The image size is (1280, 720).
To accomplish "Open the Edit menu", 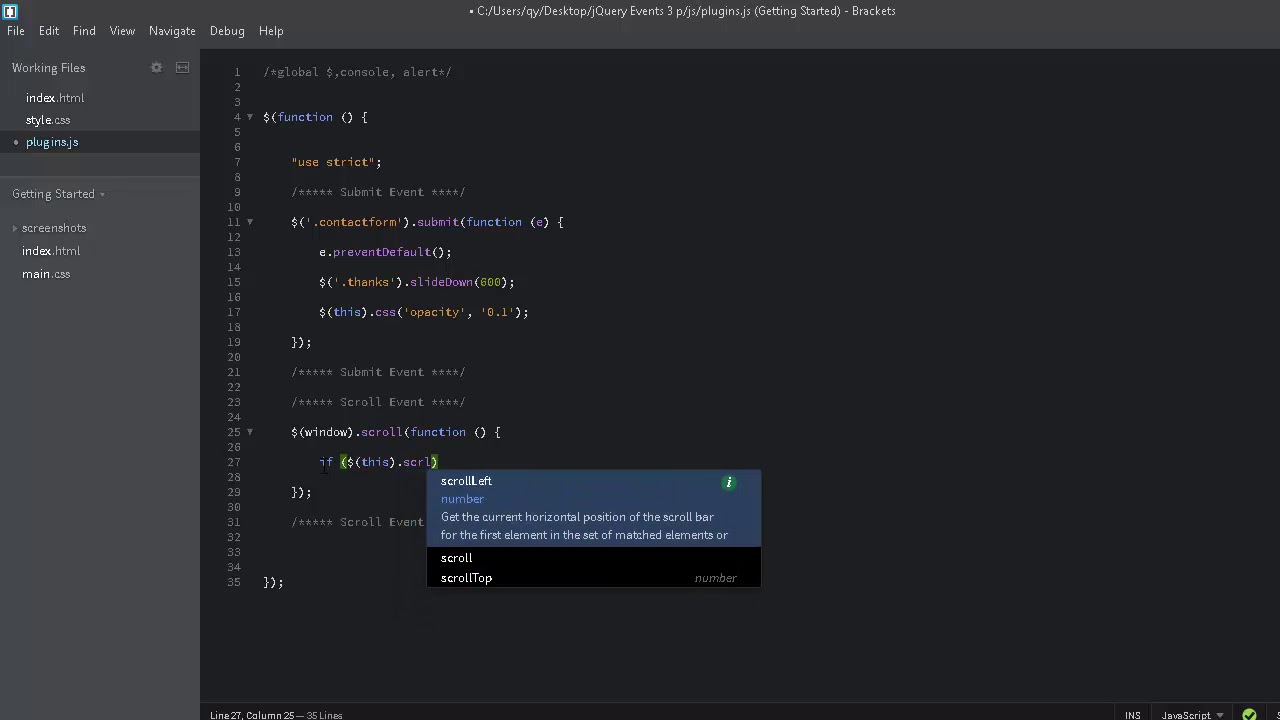I will (x=49, y=31).
